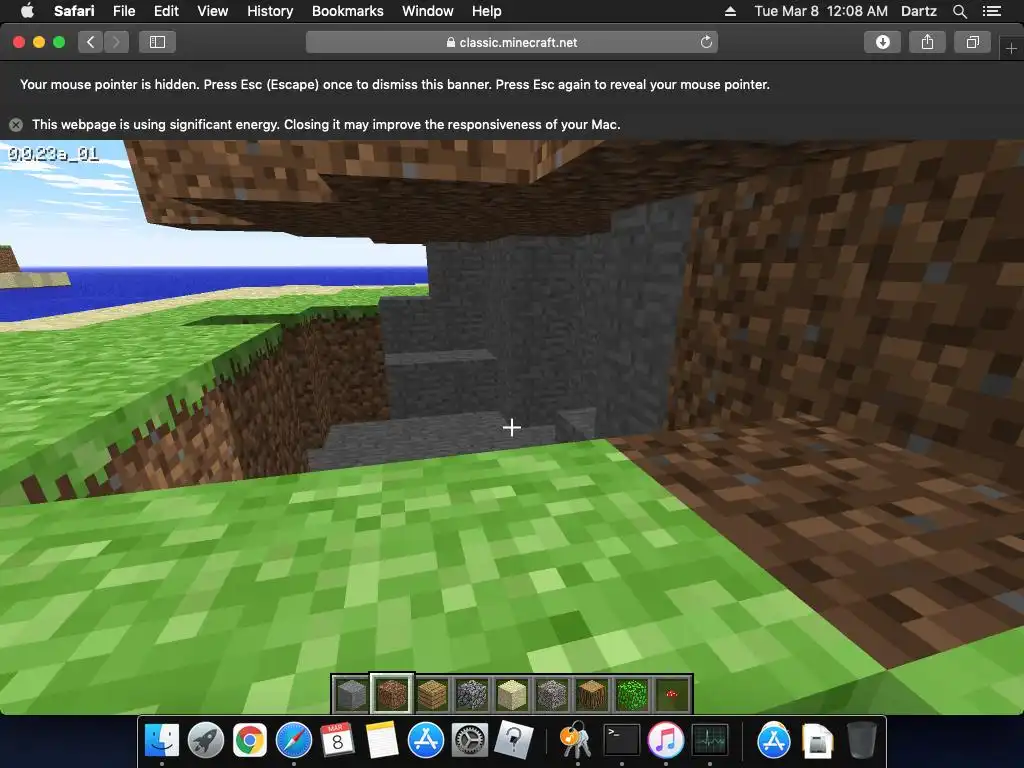Select the sand block hotbar slot
1024x768 pixels.
tap(512, 694)
